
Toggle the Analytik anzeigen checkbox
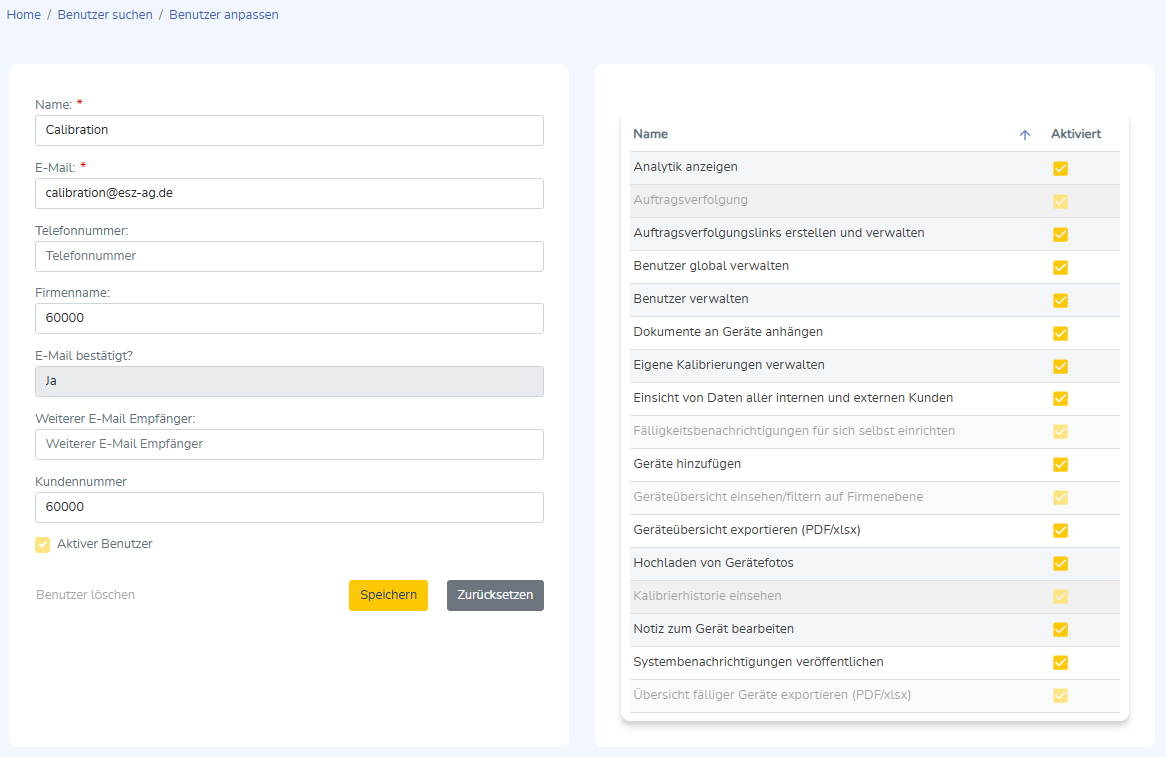(1060, 168)
